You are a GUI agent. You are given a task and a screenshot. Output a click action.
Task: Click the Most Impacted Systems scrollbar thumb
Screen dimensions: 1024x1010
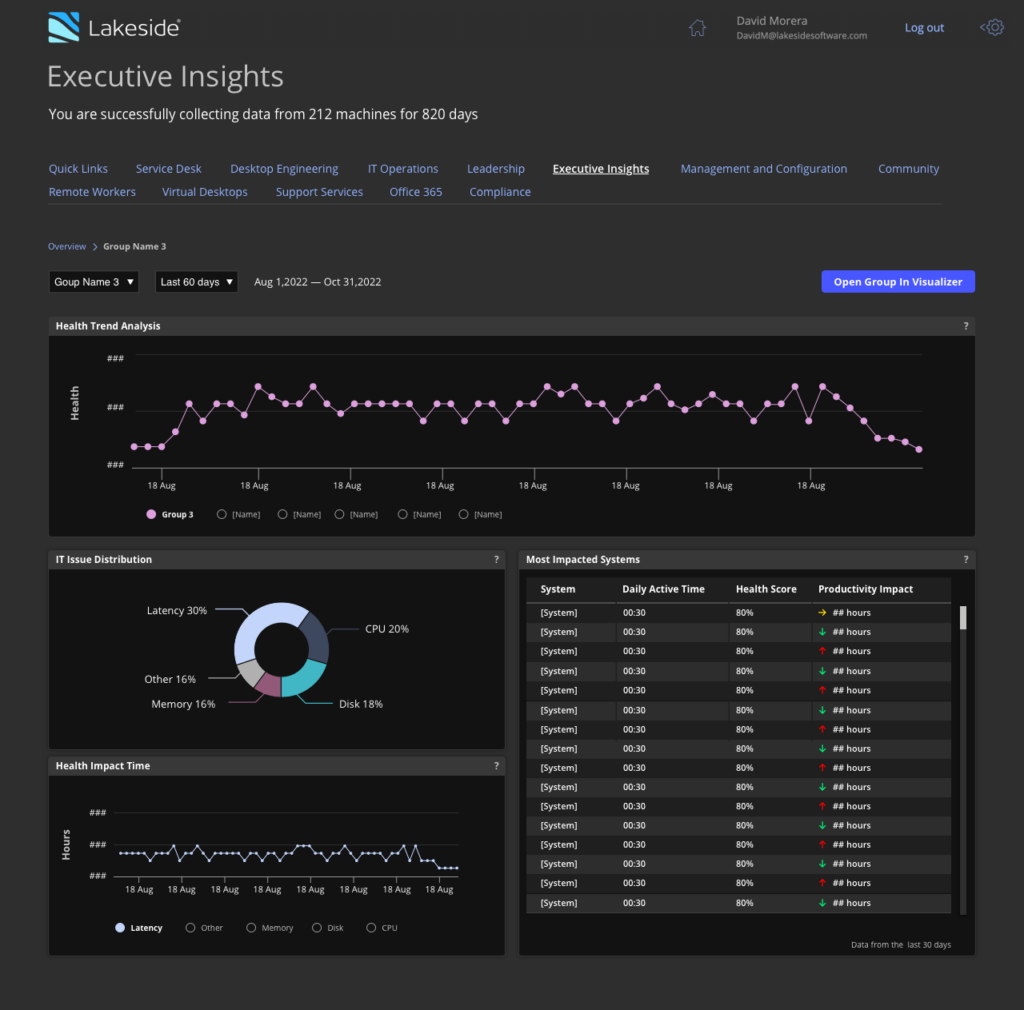point(963,618)
